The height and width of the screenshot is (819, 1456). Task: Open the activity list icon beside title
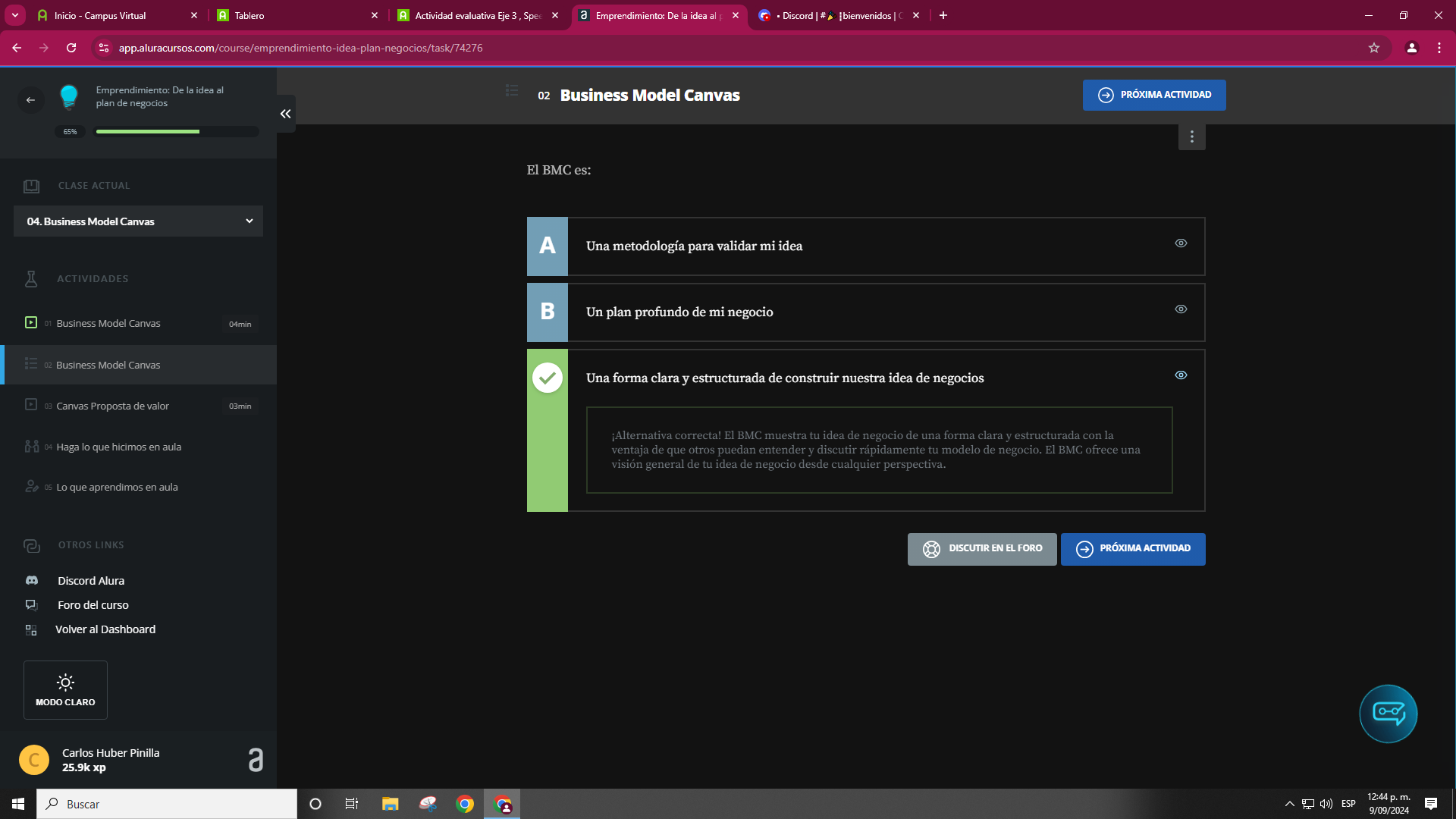pos(512,90)
